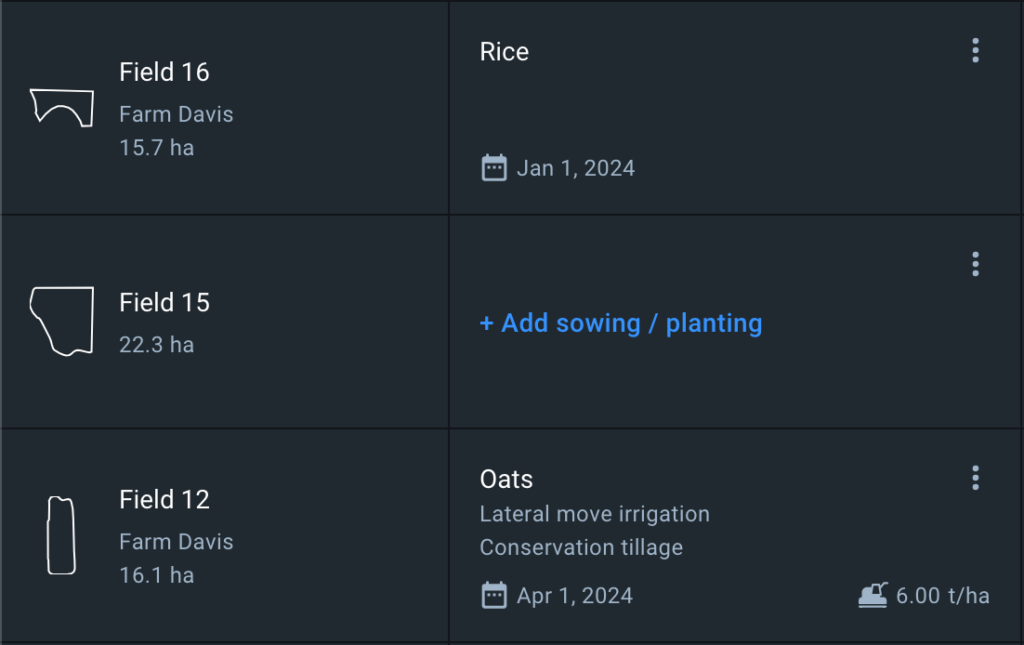Click the 6.00 t/ha yield value
This screenshot has width=1024, height=645.
tap(942, 596)
